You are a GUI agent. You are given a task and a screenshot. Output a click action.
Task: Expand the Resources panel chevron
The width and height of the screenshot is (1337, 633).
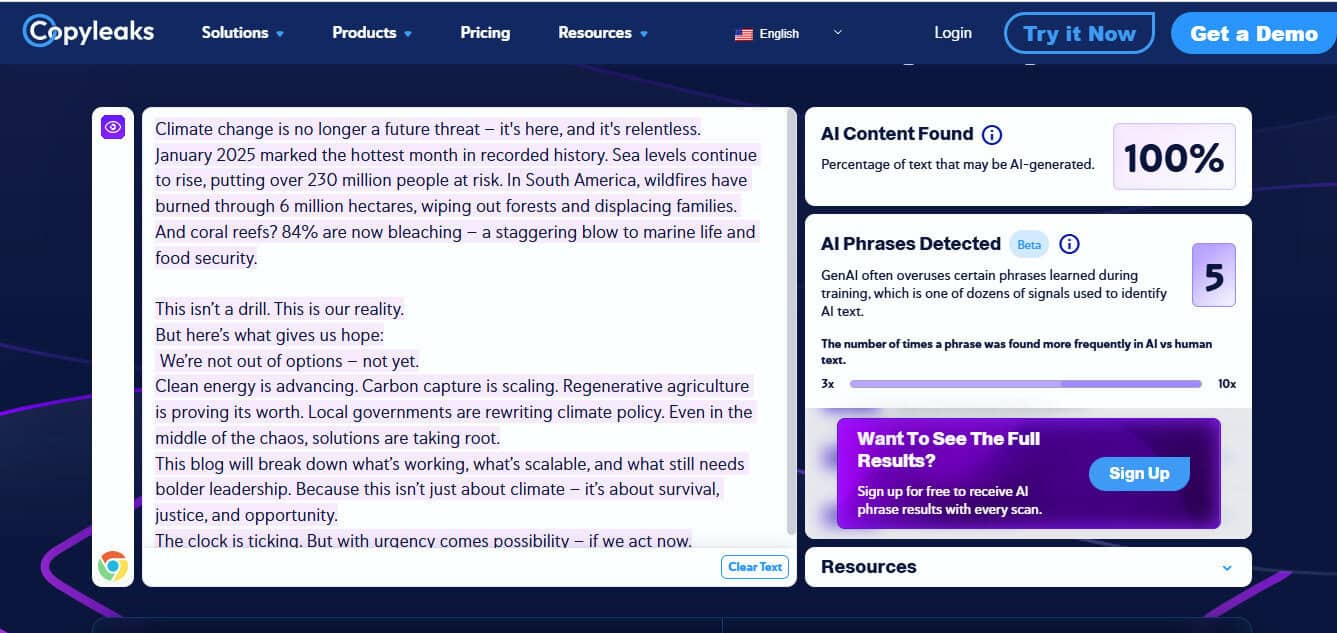click(x=1227, y=568)
